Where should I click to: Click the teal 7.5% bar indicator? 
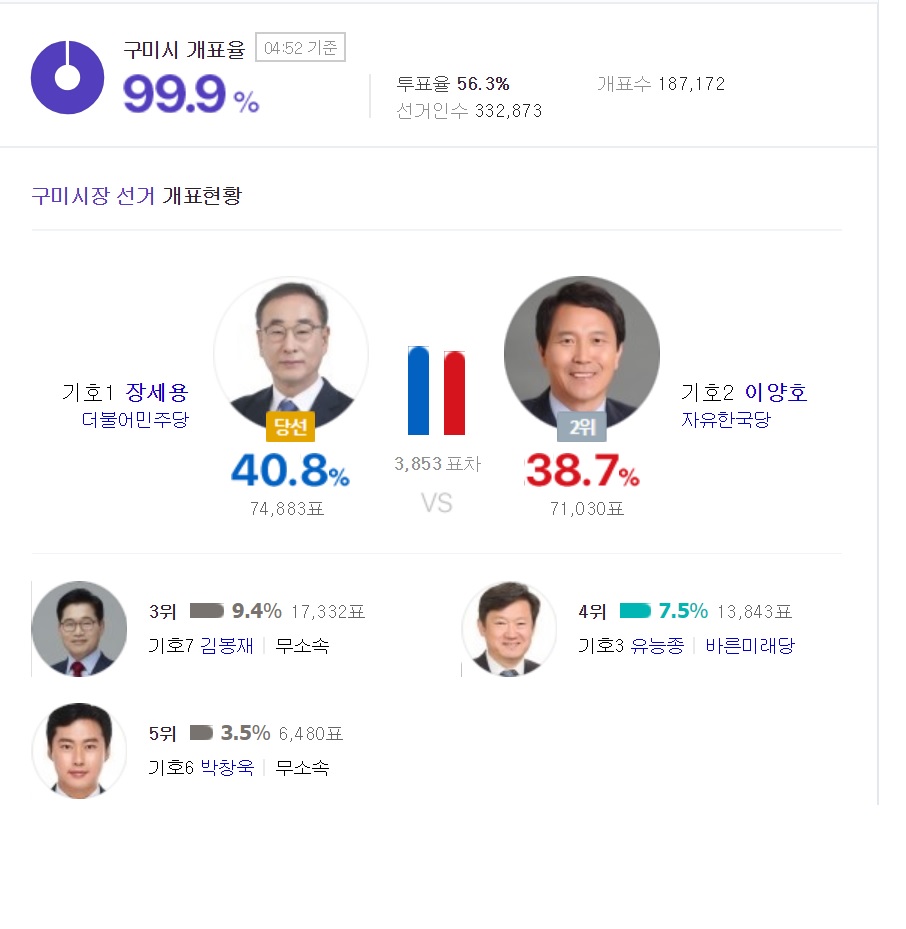[635, 611]
